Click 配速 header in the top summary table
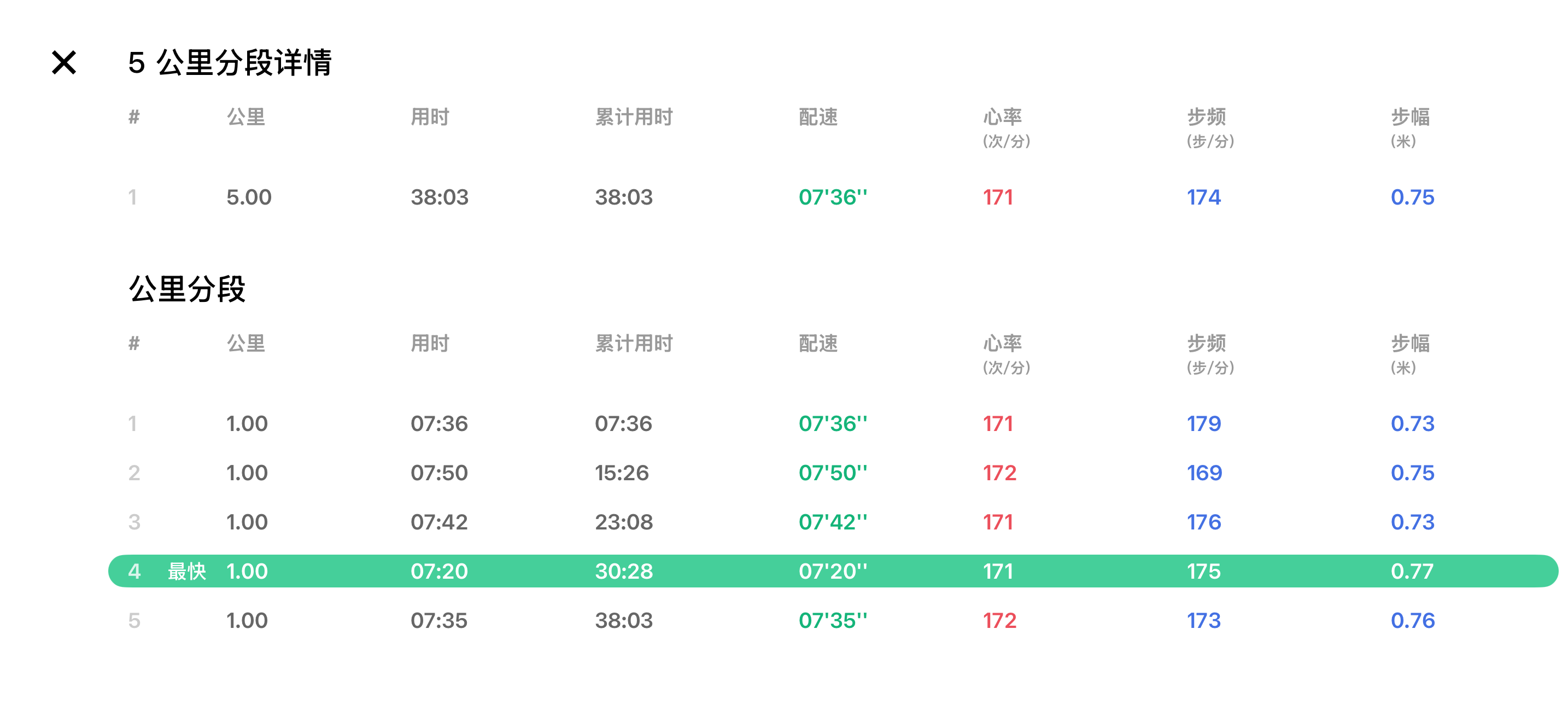1568x722 pixels. pyautogui.click(x=818, y=117)
